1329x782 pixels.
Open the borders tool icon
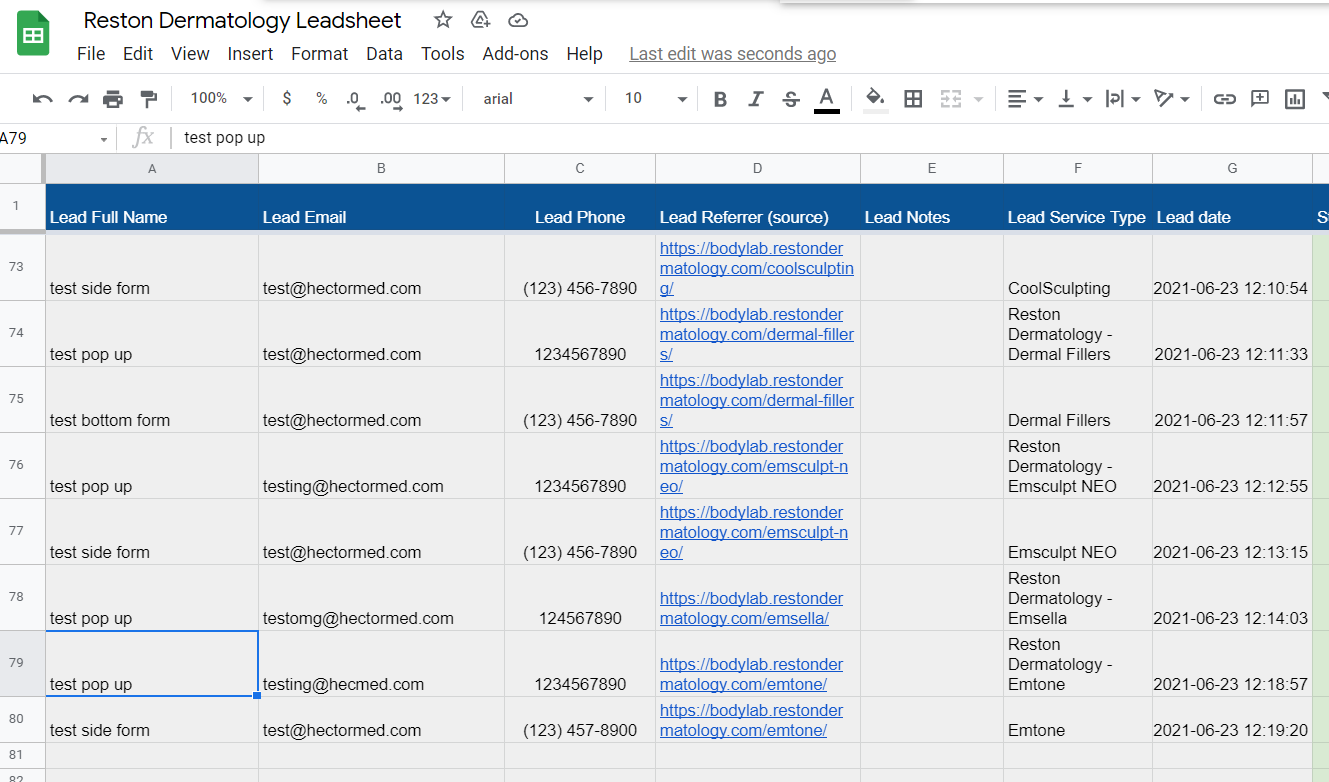tap(913, 99)
